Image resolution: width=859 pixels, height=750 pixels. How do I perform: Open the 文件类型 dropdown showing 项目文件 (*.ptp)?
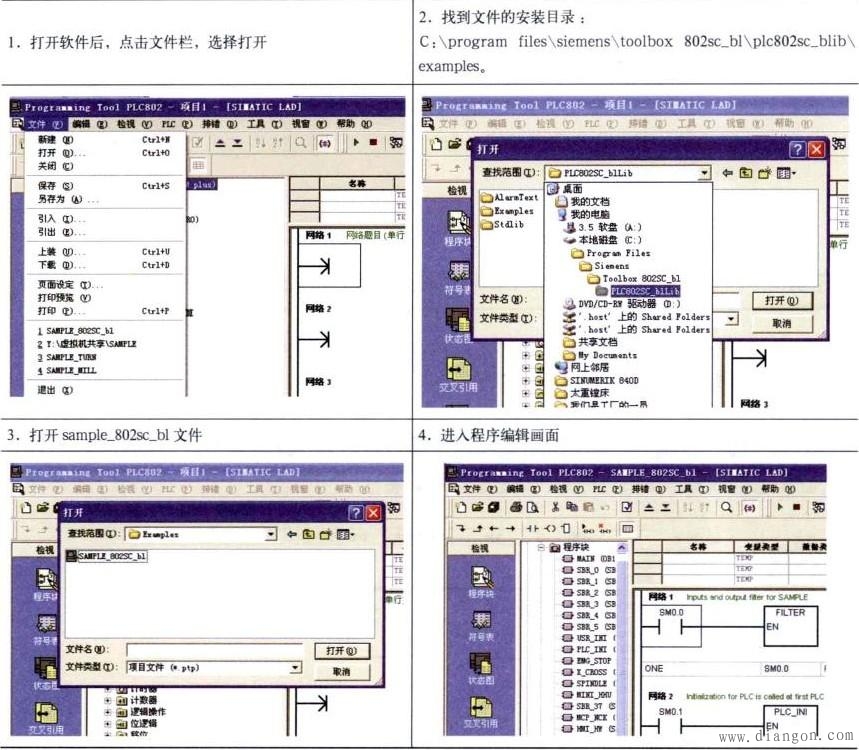pos(295,667)
